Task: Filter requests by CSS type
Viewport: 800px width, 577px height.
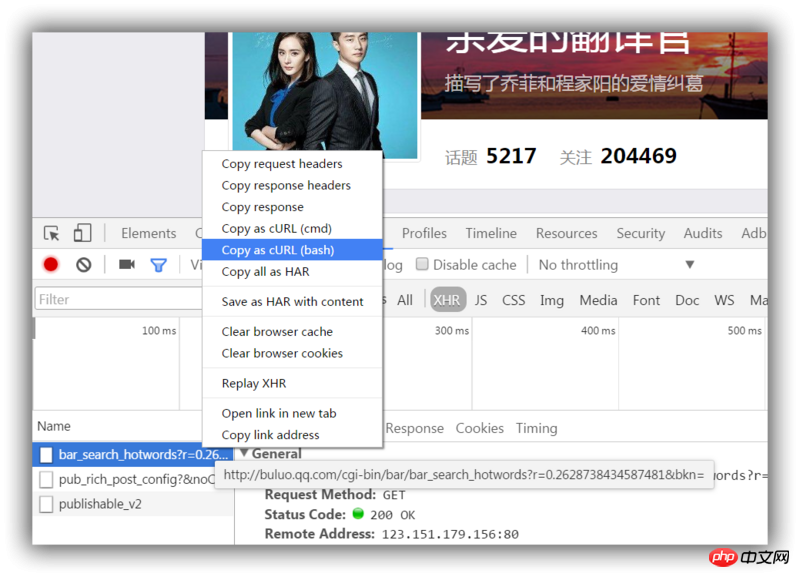Action: pos(513,300)
